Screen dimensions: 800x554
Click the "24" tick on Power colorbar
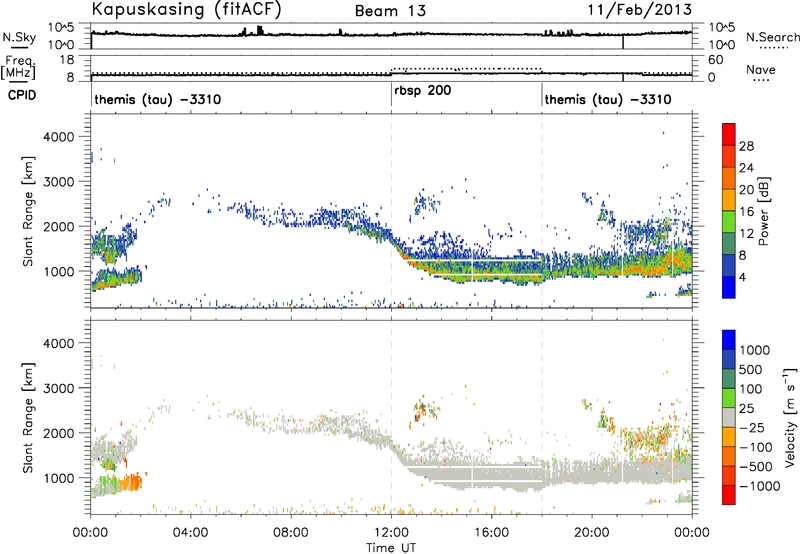[746, 168]
